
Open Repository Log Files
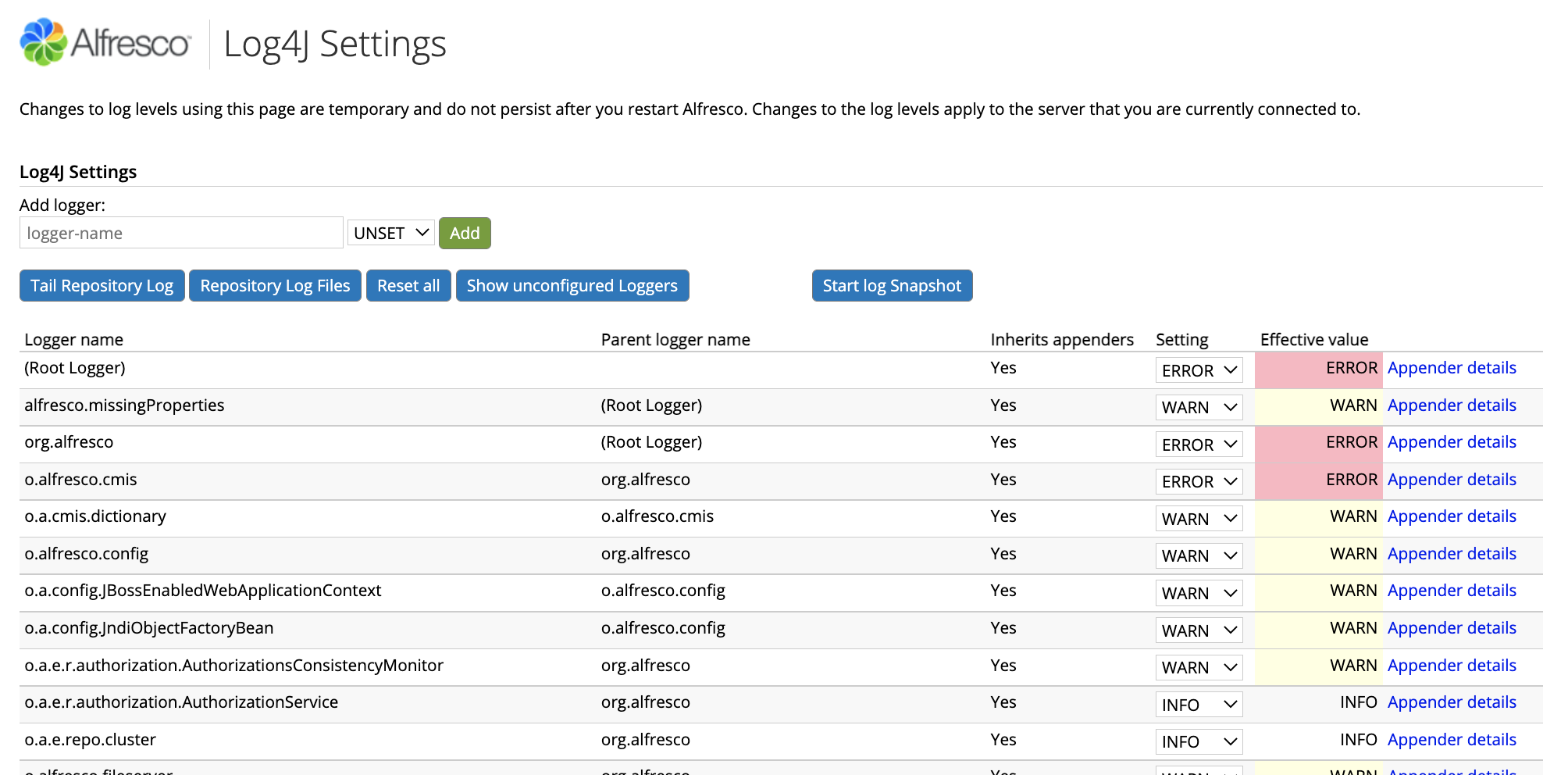coord(275,286)
